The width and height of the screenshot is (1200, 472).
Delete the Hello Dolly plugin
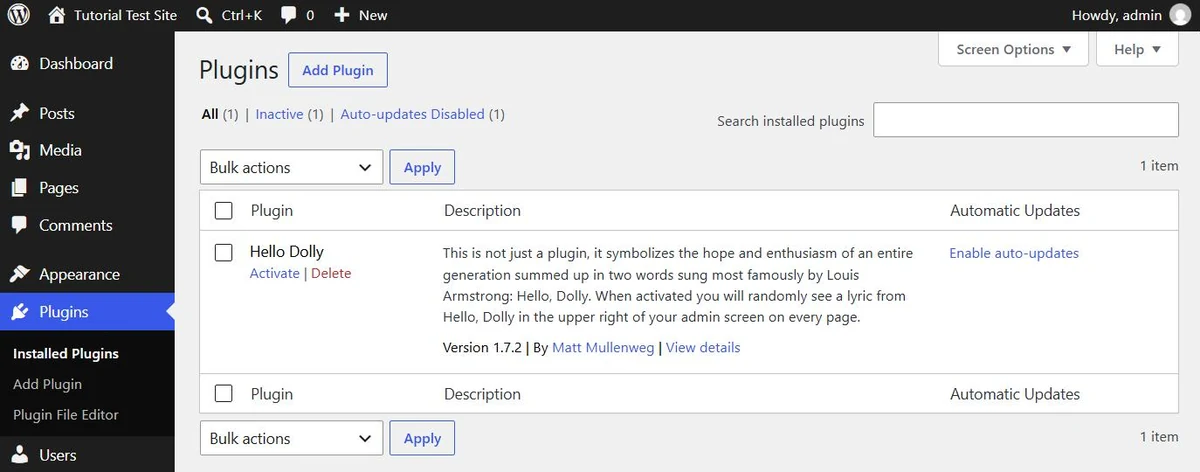coord(331,273)
